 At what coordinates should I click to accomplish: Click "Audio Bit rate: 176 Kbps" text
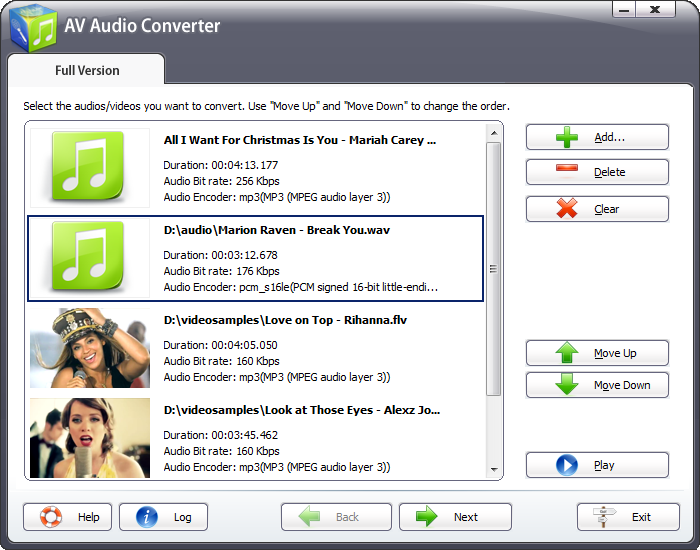221,271
